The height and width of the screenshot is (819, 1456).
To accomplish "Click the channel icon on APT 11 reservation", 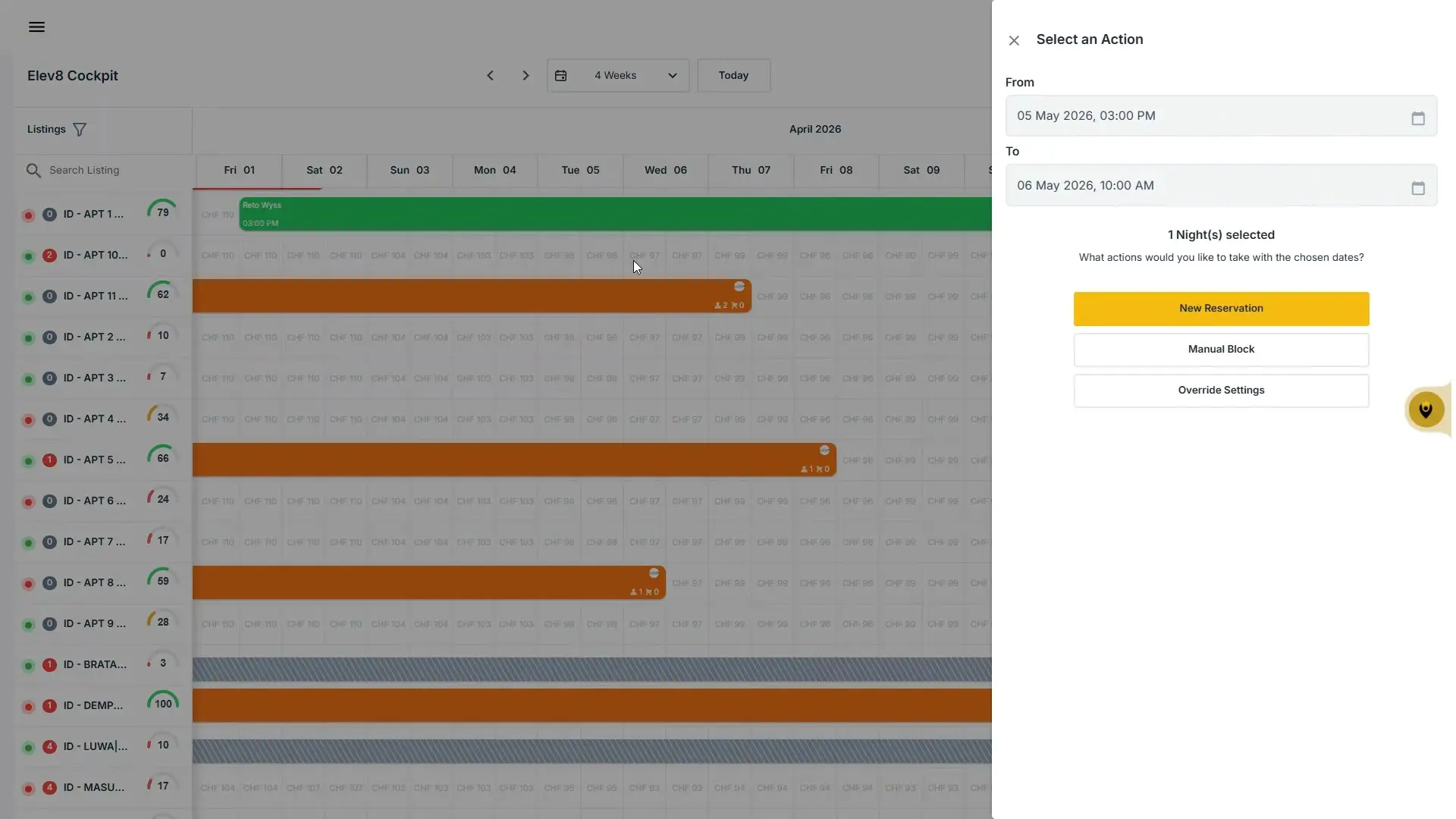I will [739, 287].
